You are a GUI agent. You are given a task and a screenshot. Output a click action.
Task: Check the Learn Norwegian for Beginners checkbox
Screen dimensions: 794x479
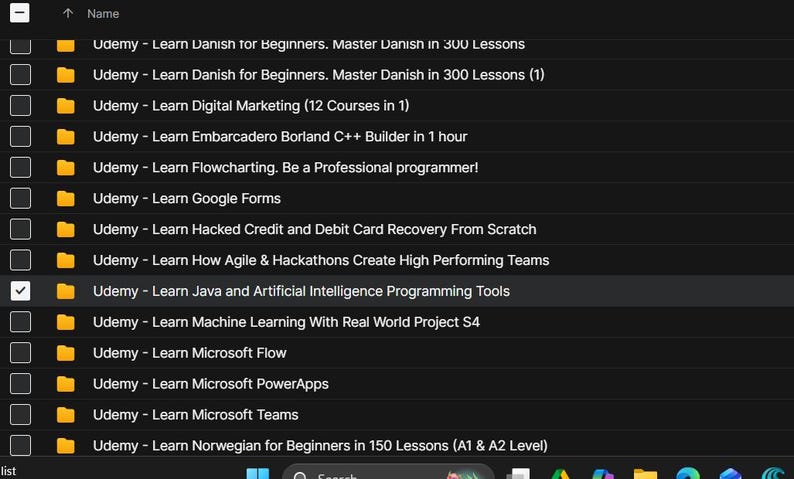pyautogui.click(x=20, y=446)
